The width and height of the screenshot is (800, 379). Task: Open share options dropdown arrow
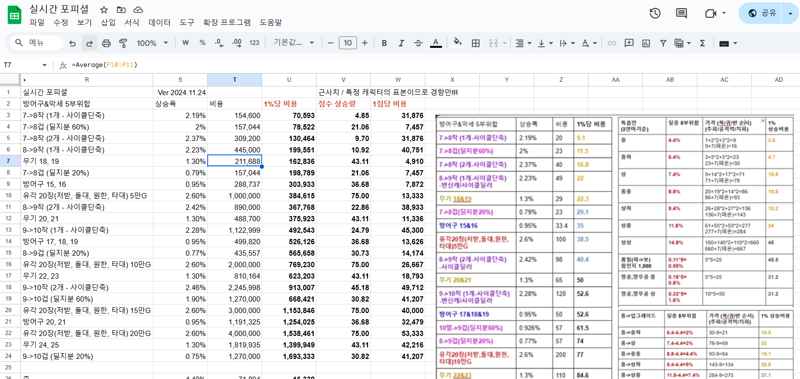(x=790, y=13)
